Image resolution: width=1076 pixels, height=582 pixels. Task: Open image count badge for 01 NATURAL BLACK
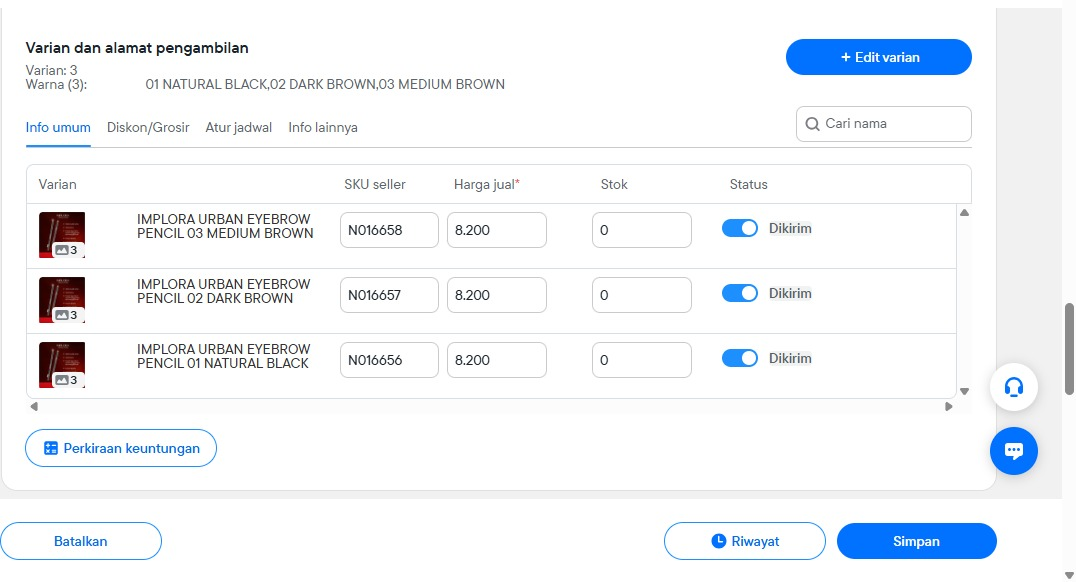tap(67, 380)
